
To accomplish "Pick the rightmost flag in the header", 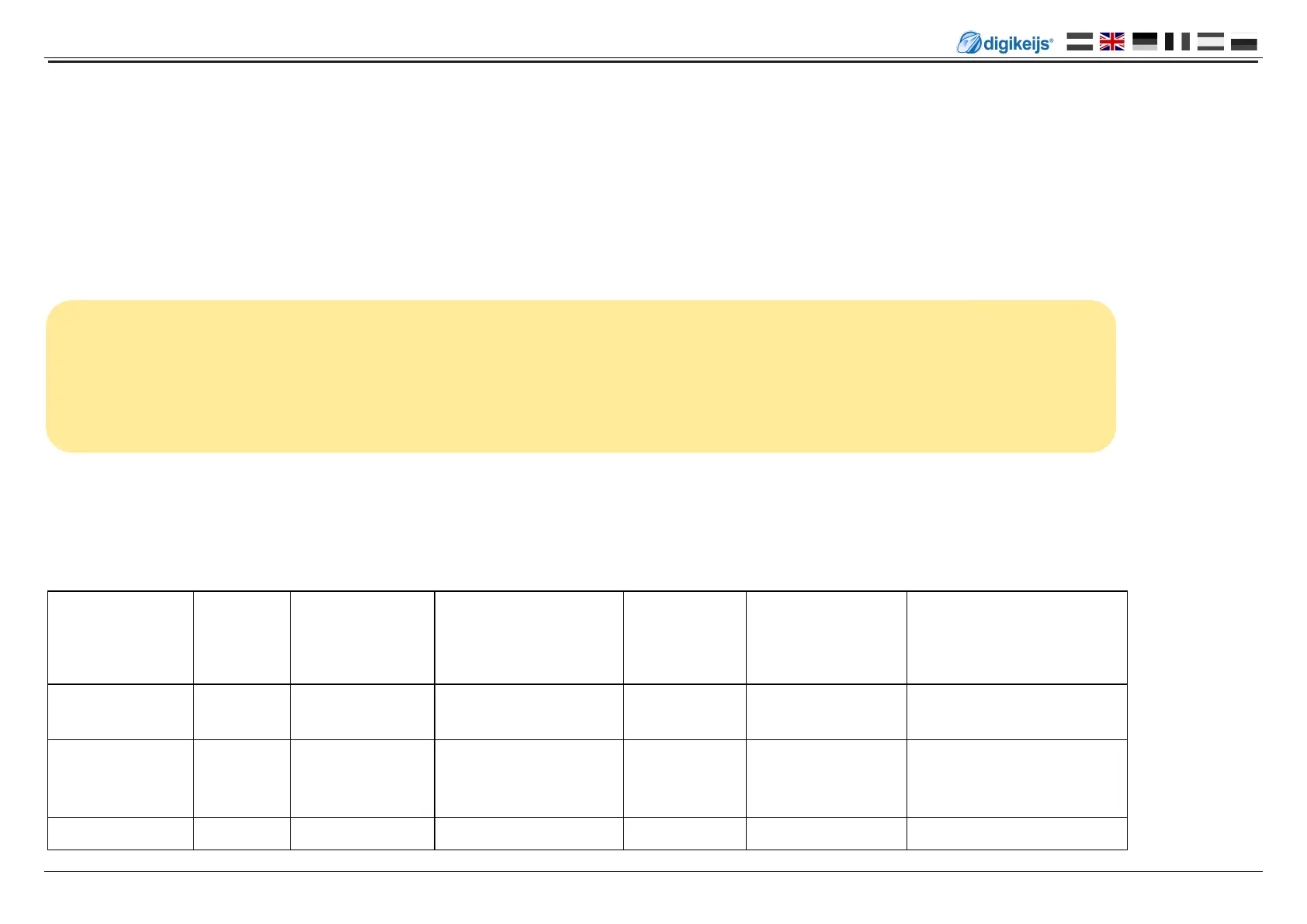I will (x=1243, y=43).
